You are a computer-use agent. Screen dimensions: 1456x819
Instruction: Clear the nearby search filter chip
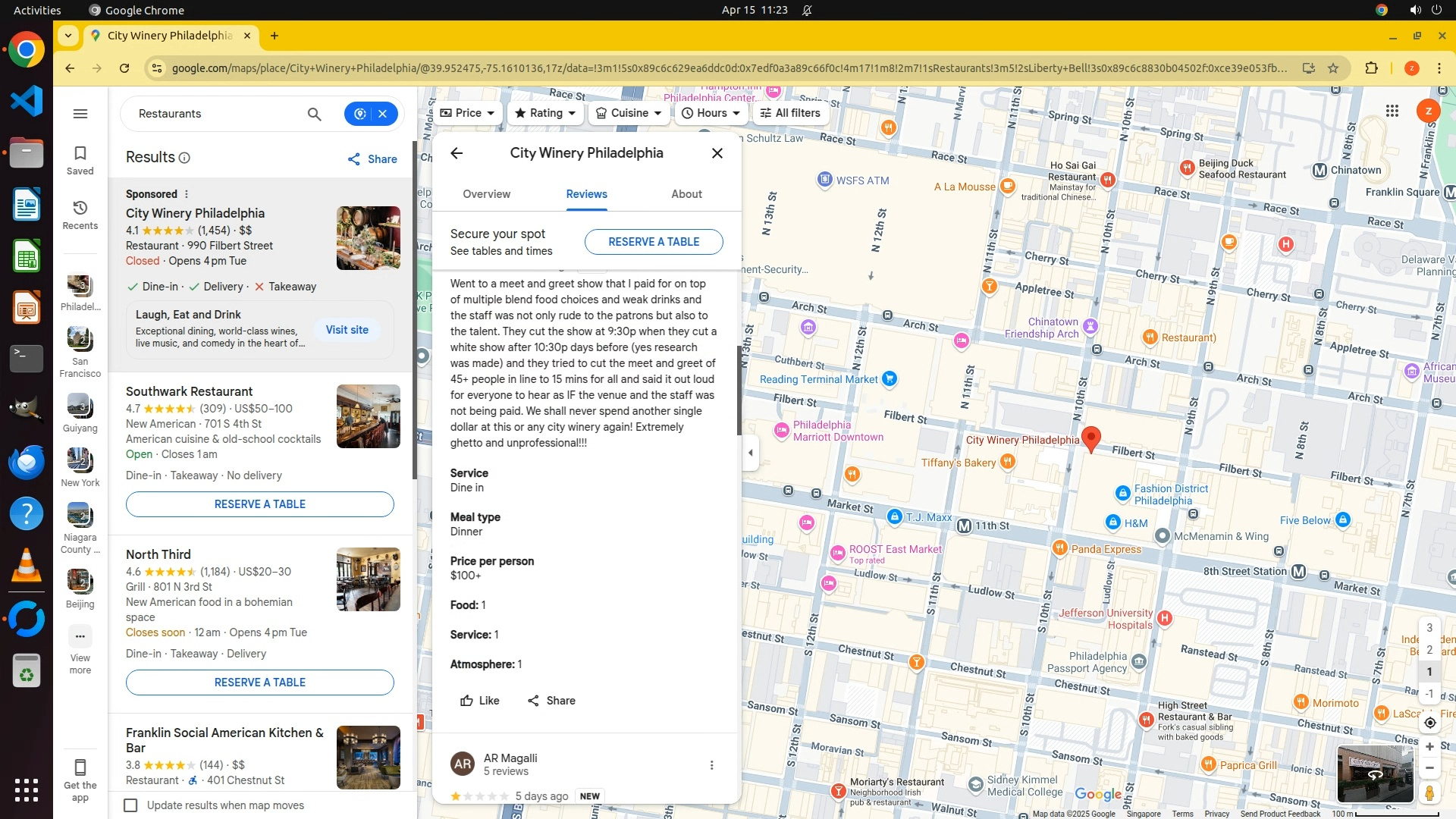coord(383,114)
